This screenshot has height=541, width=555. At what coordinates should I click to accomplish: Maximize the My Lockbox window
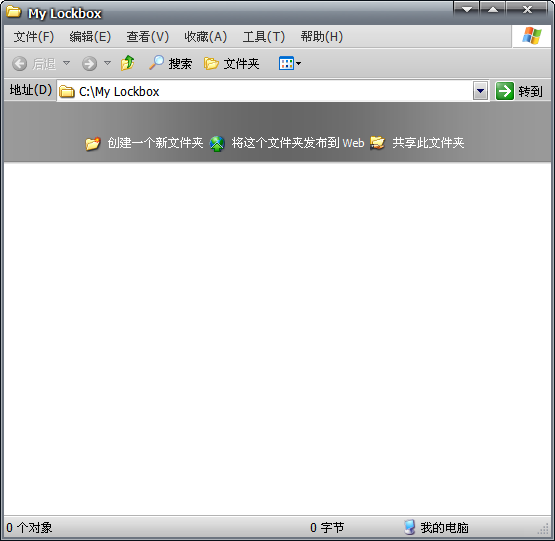click(493, 9)
